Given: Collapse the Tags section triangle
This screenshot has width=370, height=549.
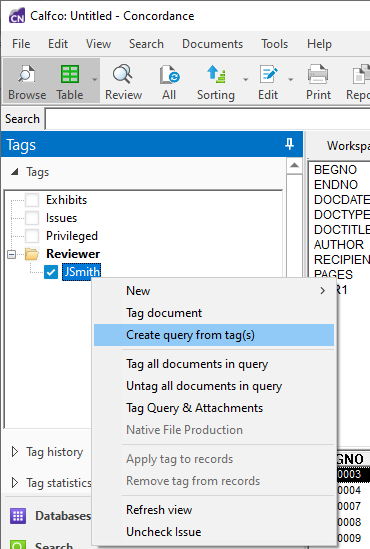Looking at the screenshot, I should coord(14,172).
